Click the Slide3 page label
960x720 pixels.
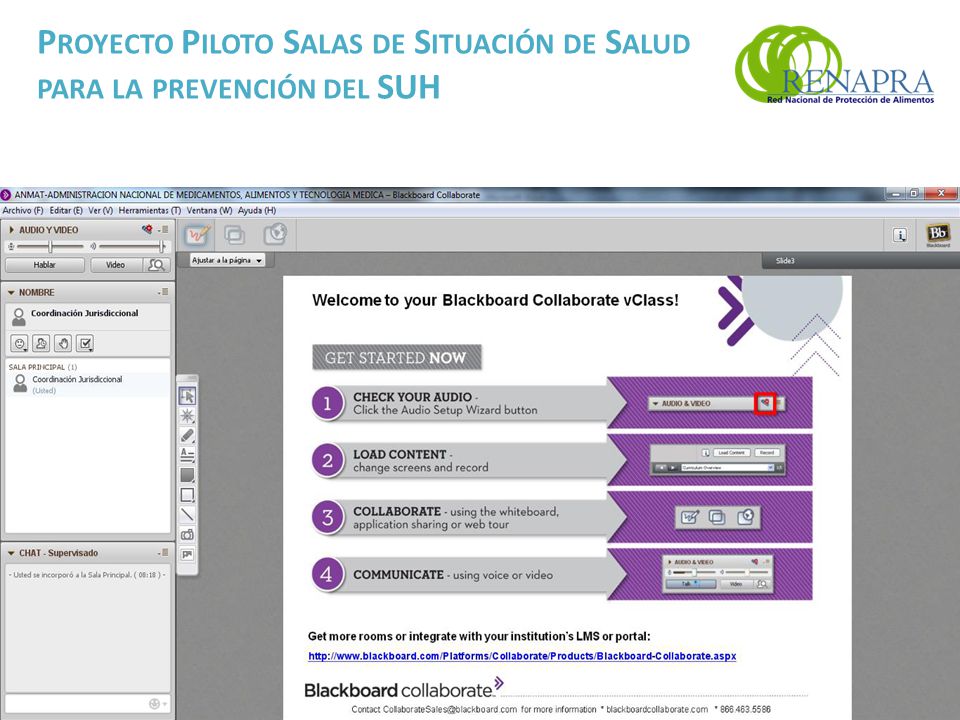tap(785, 261)
